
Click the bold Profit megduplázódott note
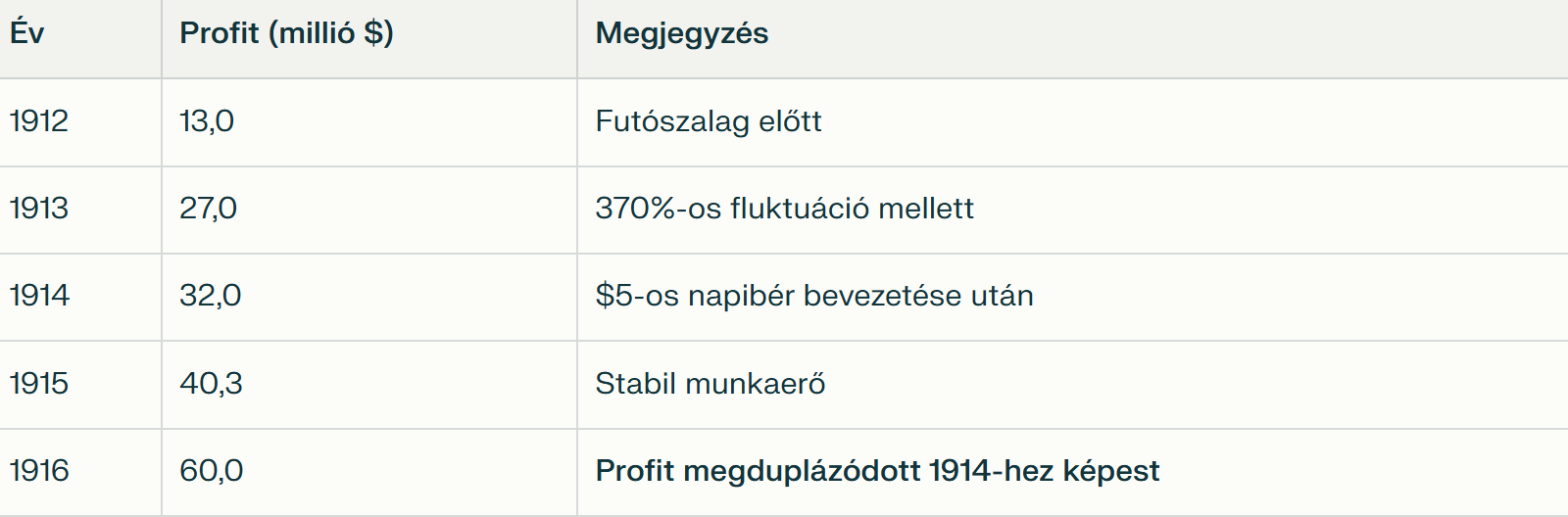[x=876, y=471]
